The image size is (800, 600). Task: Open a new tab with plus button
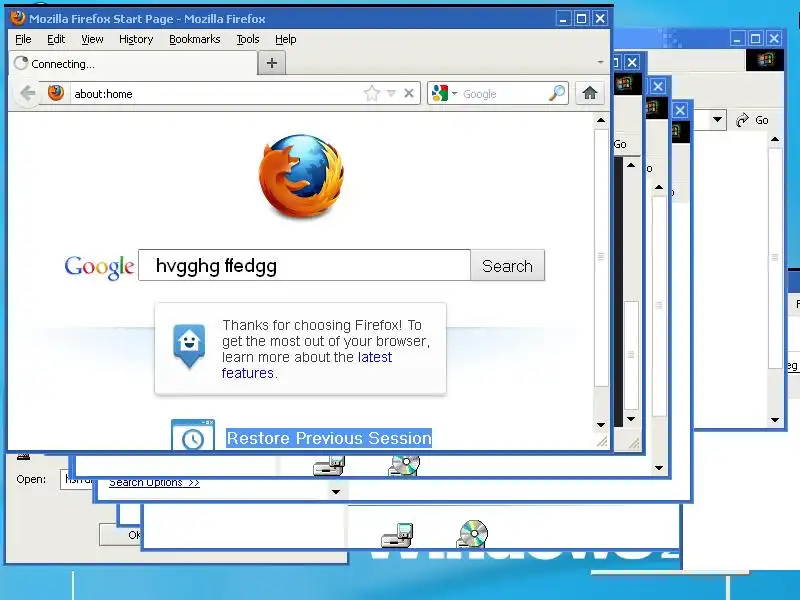click(272, 63)
